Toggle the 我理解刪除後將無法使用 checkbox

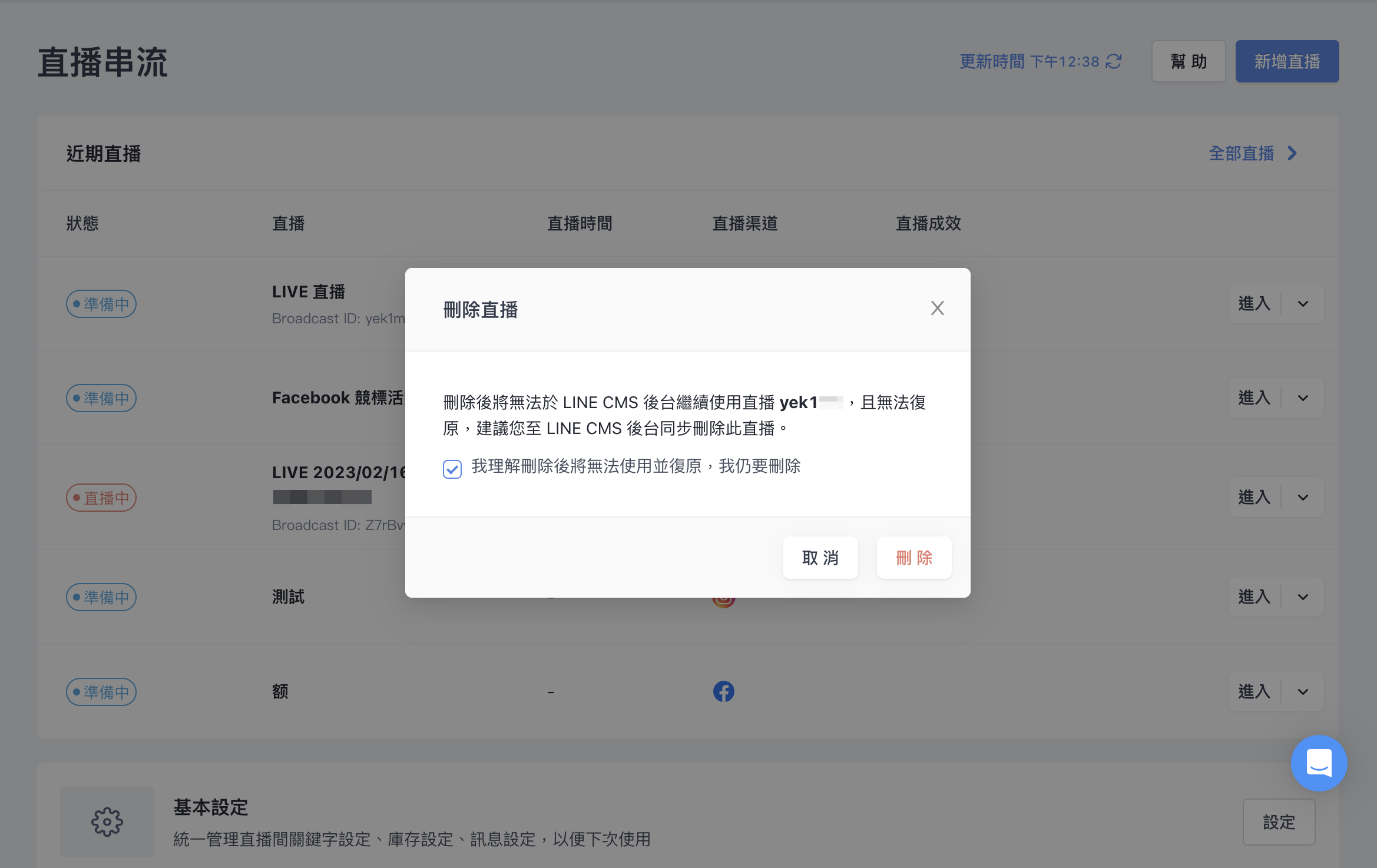pyautogui.click(x=452, y=469)
